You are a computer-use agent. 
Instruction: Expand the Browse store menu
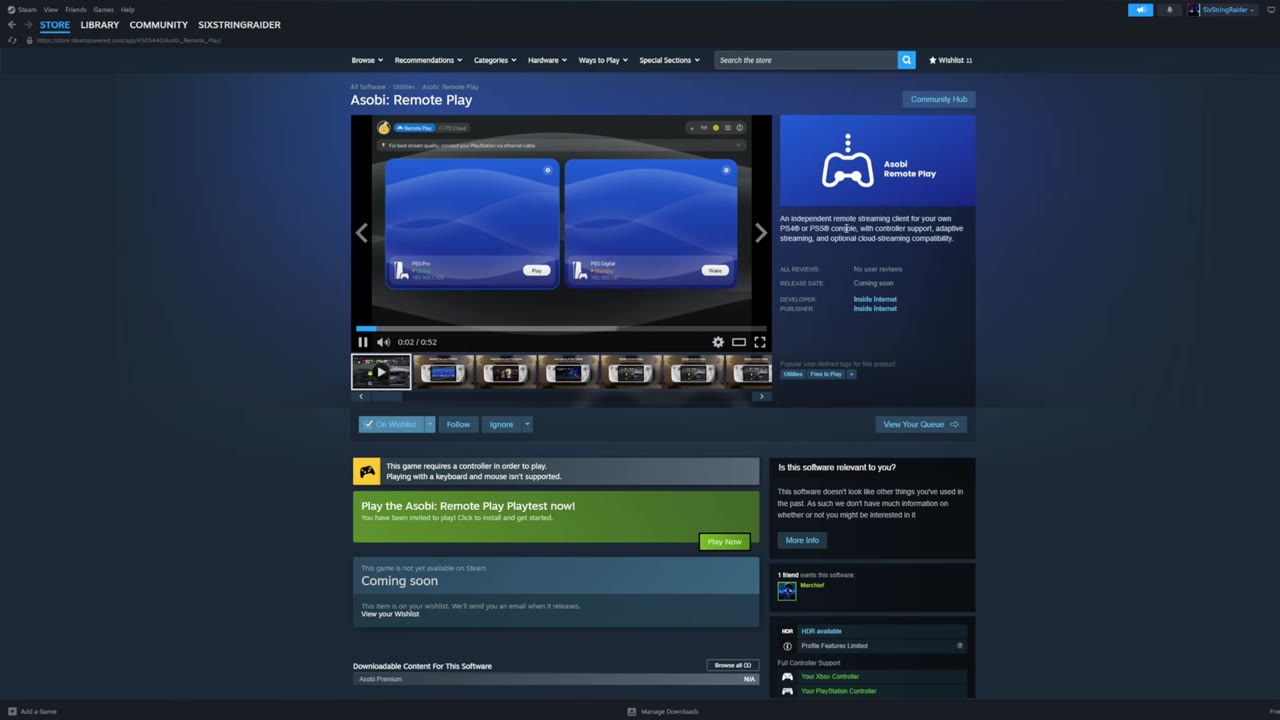coord(365,60)
